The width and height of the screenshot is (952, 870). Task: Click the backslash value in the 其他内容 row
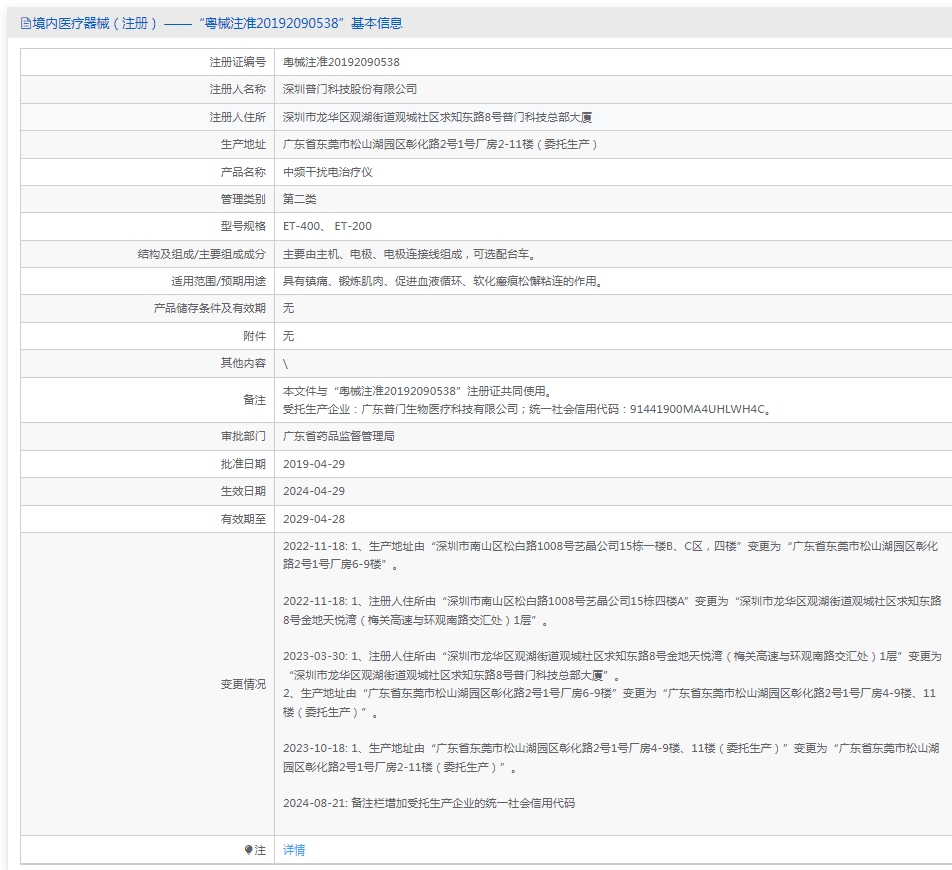[285, 364]
